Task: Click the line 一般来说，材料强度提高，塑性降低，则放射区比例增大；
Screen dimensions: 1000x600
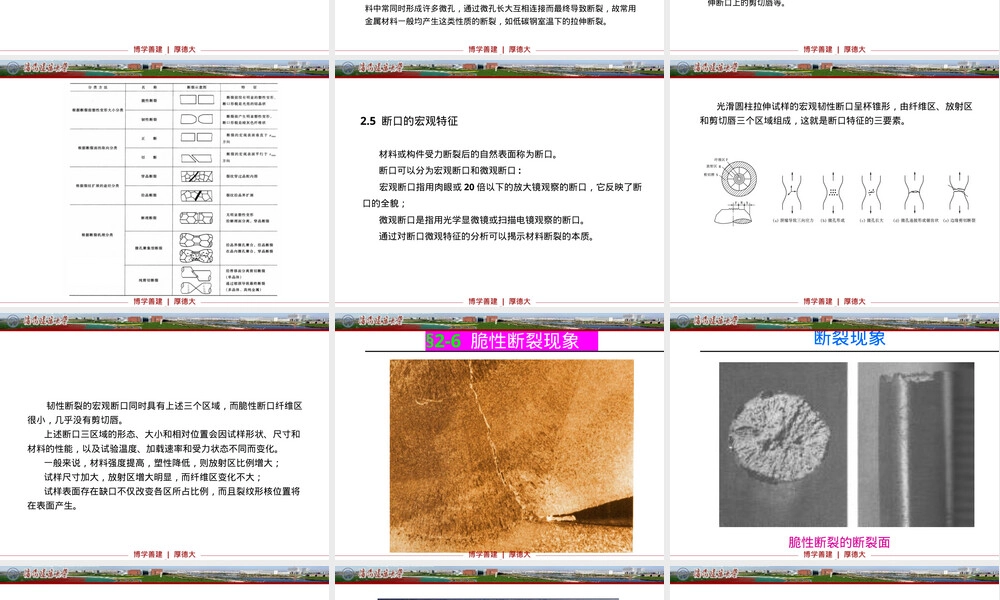Action: click(x=162, y=463)
